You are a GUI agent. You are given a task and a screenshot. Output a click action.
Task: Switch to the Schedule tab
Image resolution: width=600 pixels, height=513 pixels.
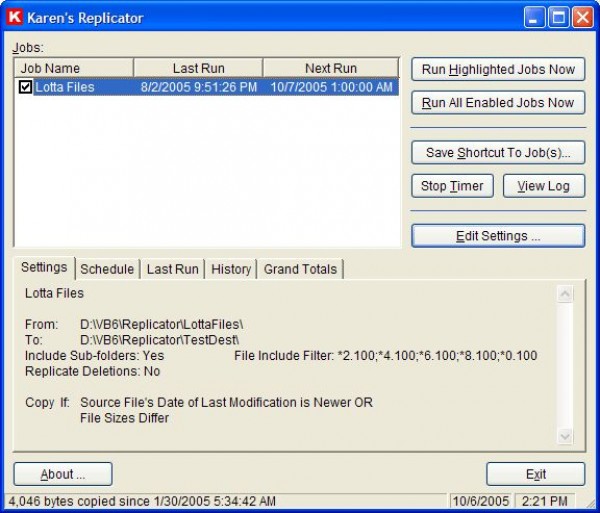[x=107, y=269]
